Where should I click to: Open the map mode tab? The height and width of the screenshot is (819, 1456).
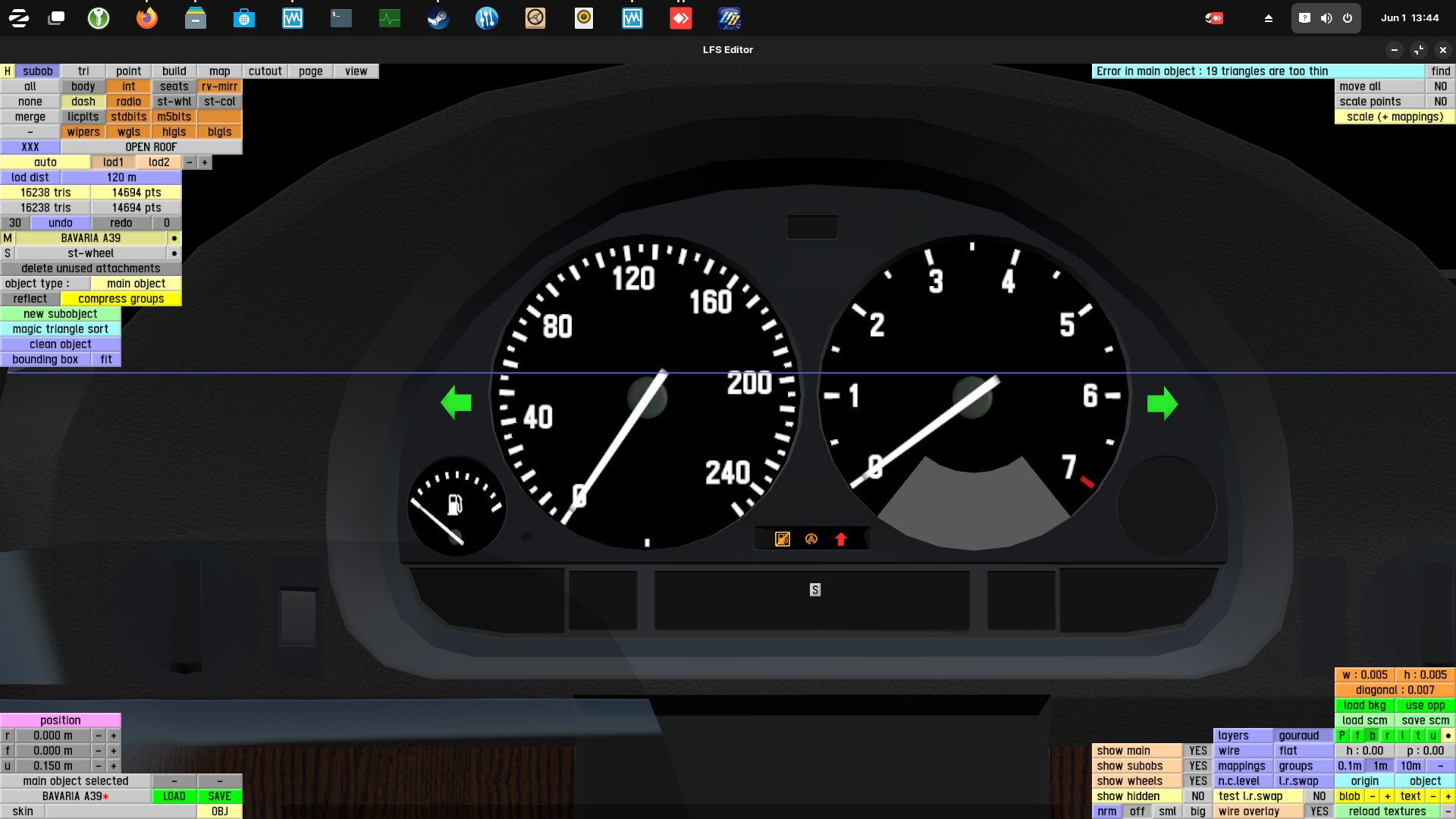tap(219, 71)
